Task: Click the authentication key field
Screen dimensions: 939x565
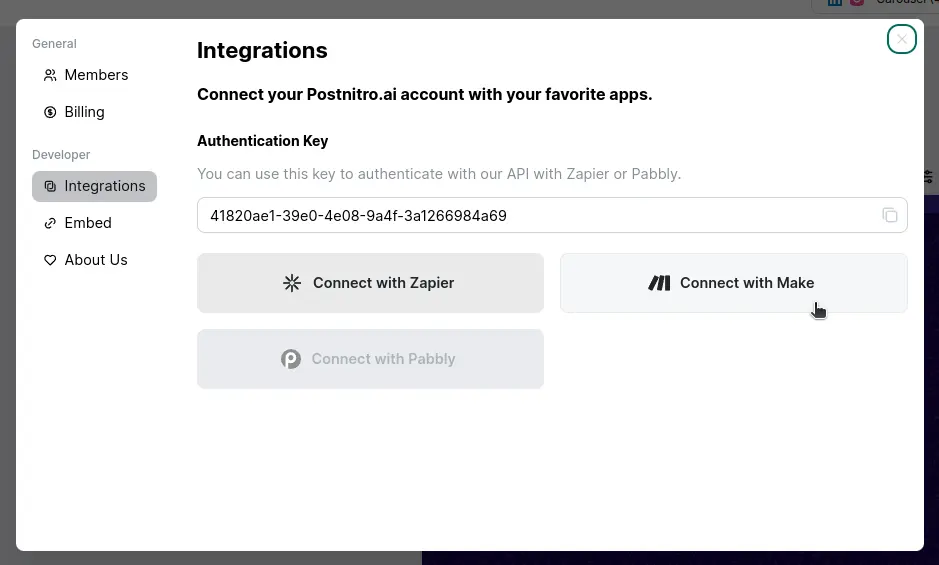Action: pos(552,215)
